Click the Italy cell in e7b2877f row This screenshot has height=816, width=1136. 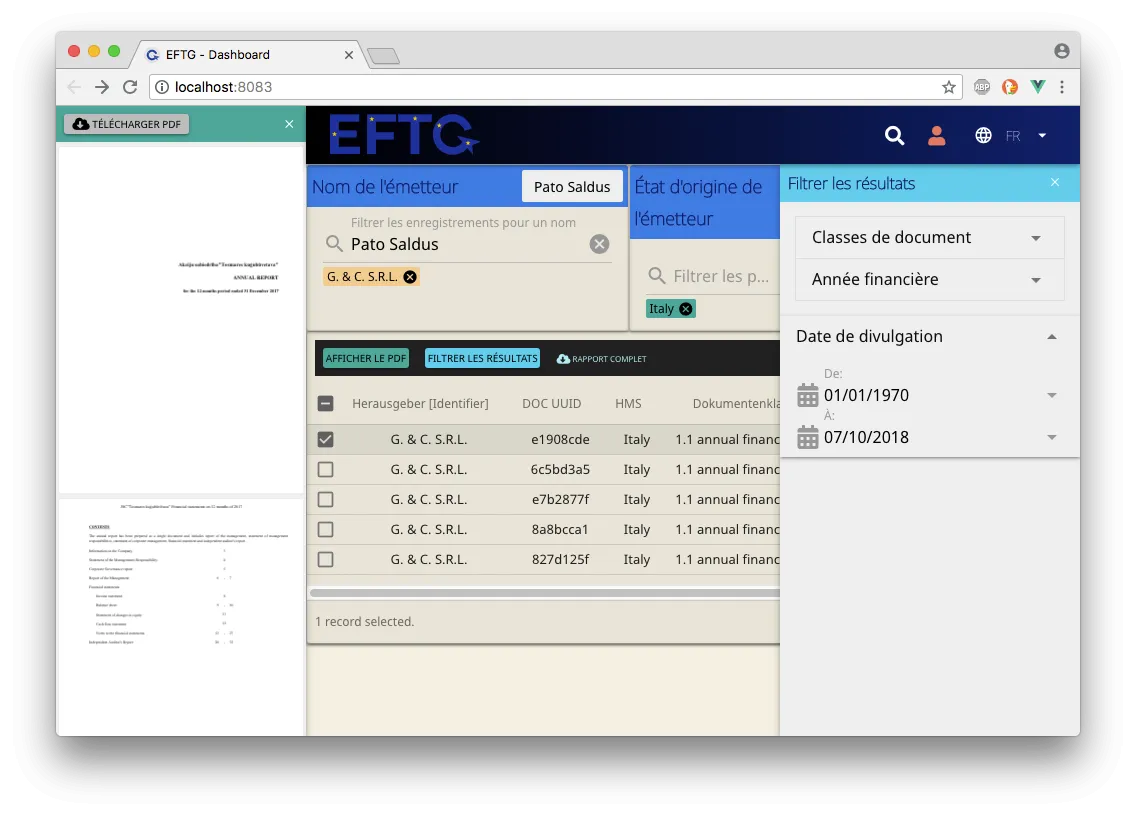[636, 499]
